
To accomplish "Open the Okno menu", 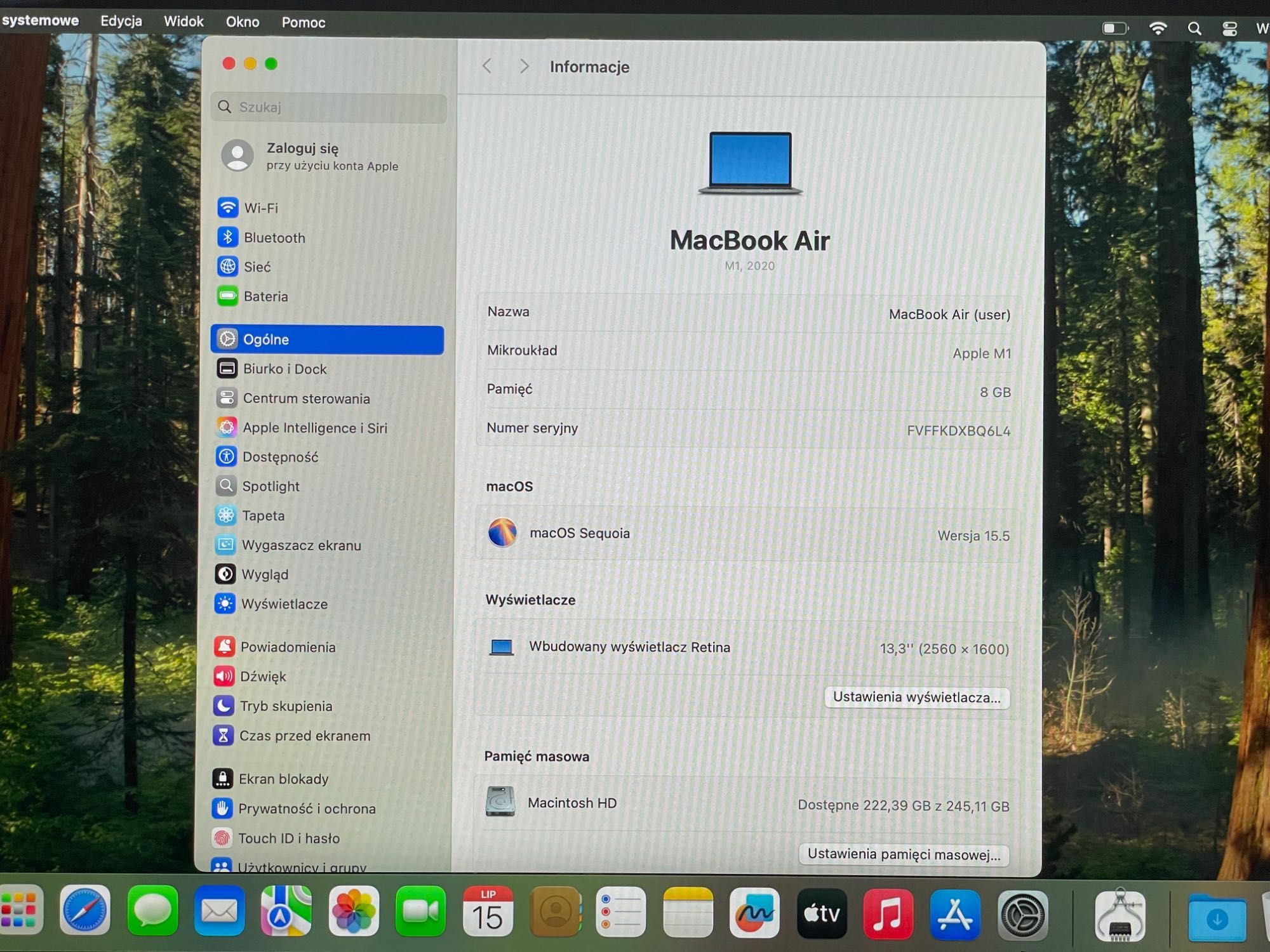I will [x=243, y=22].
